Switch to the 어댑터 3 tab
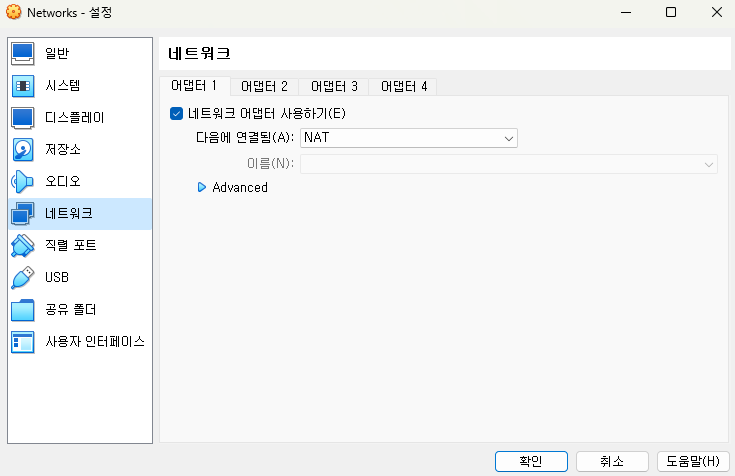Viewport: 735px width, 476px height. pyautogui.click(x=334, y=86)
